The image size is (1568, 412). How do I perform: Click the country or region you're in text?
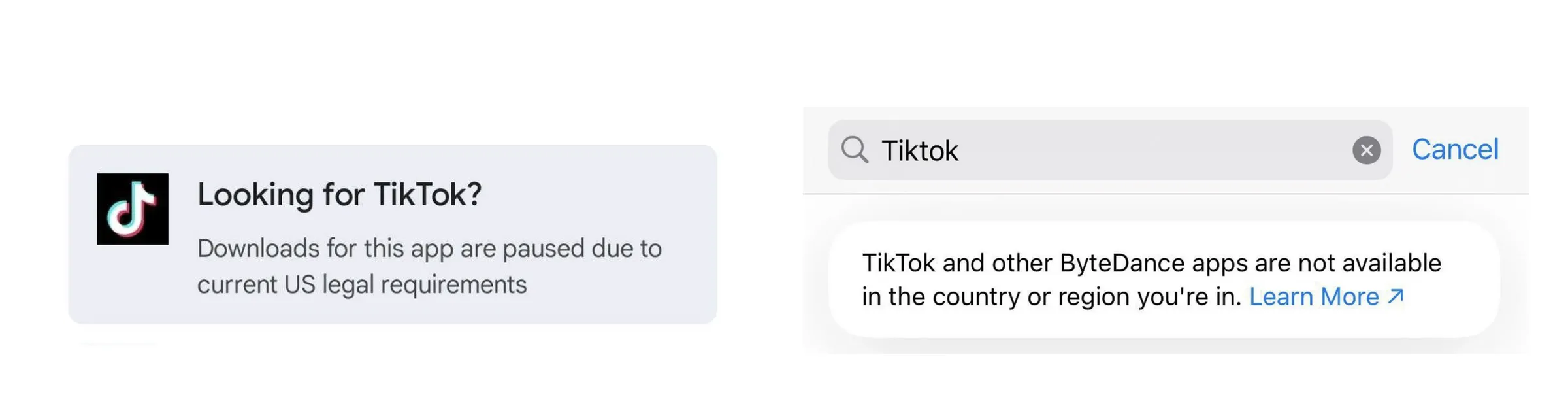coord(1051,297)
